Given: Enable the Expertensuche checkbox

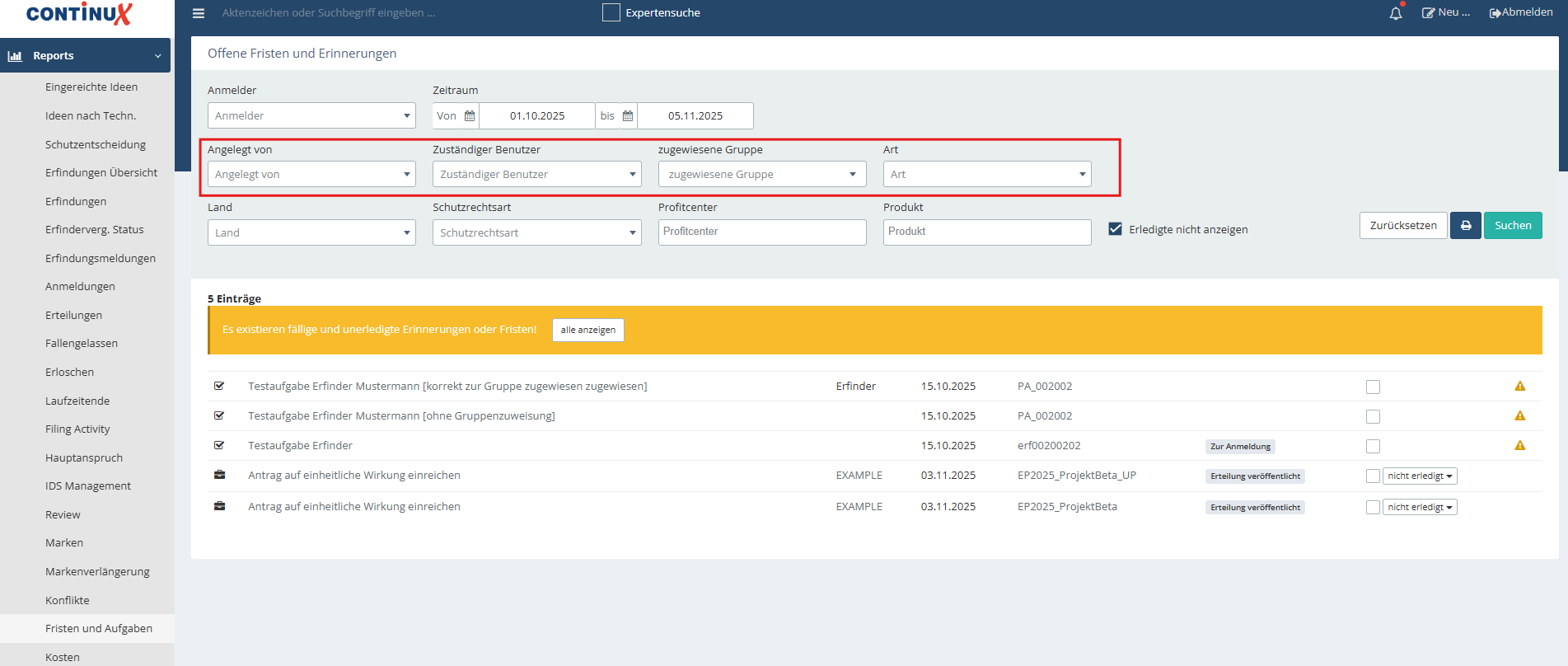Looking at the screenshot, I should pyautogui.click(x=611, y=13).
